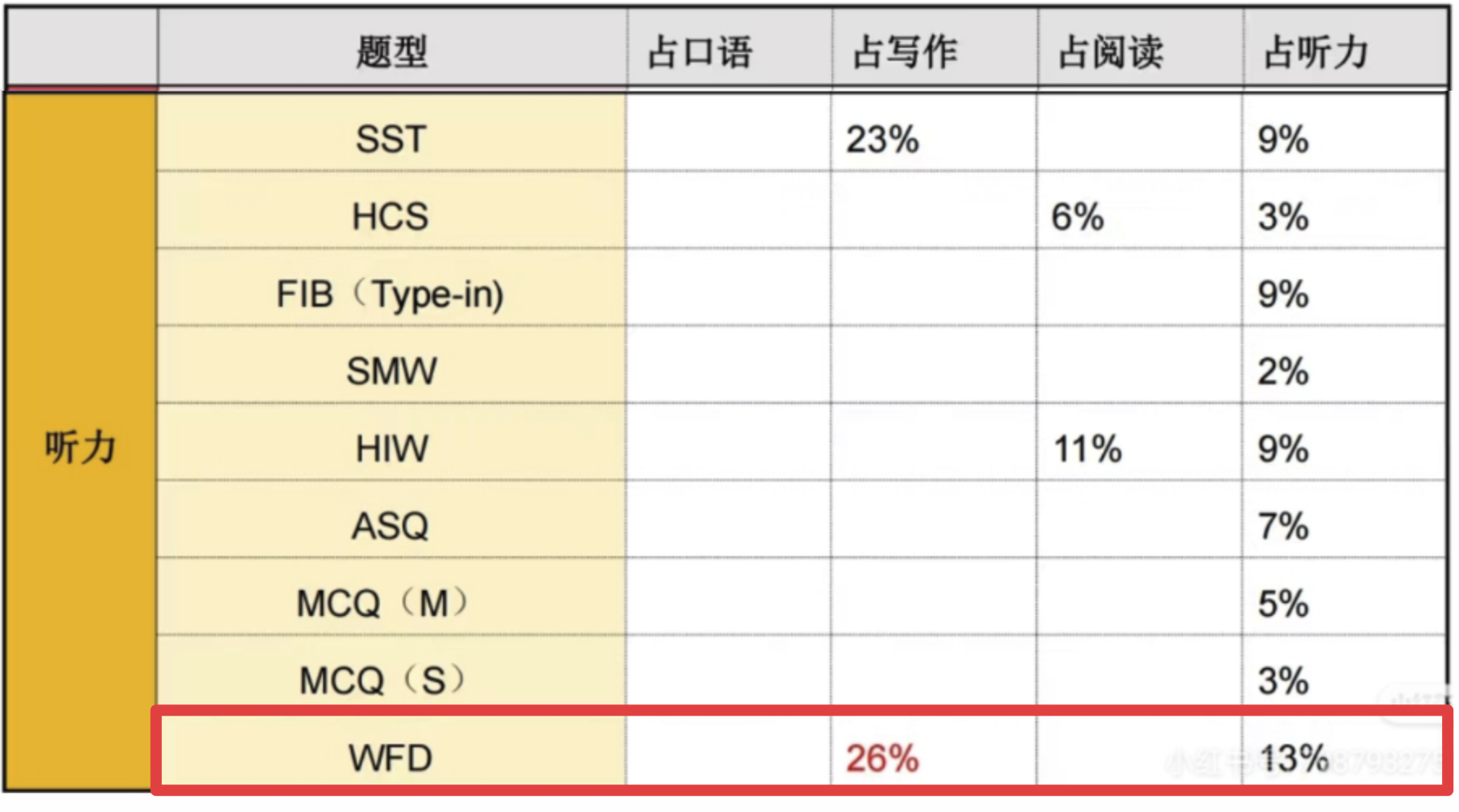Click the FIB (Type-in) cell
1459x812 pixels.
390,294
